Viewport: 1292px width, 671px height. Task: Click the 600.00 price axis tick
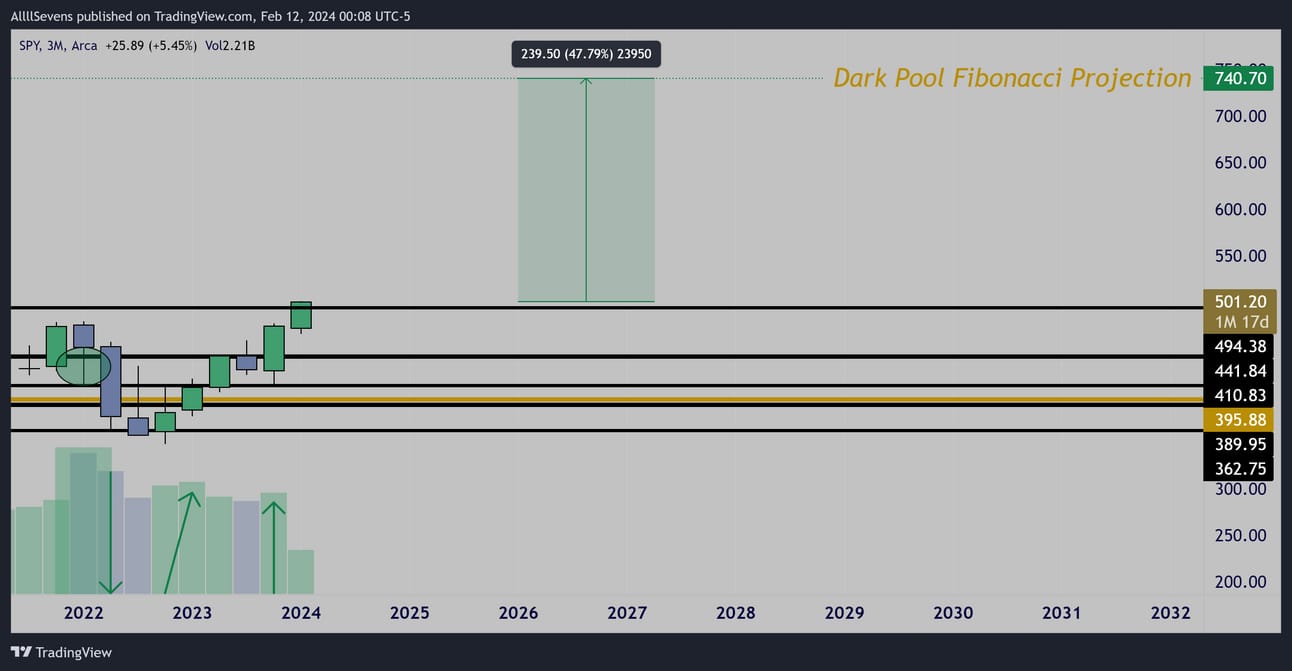pyautogui.click(x=1240, y=209)
